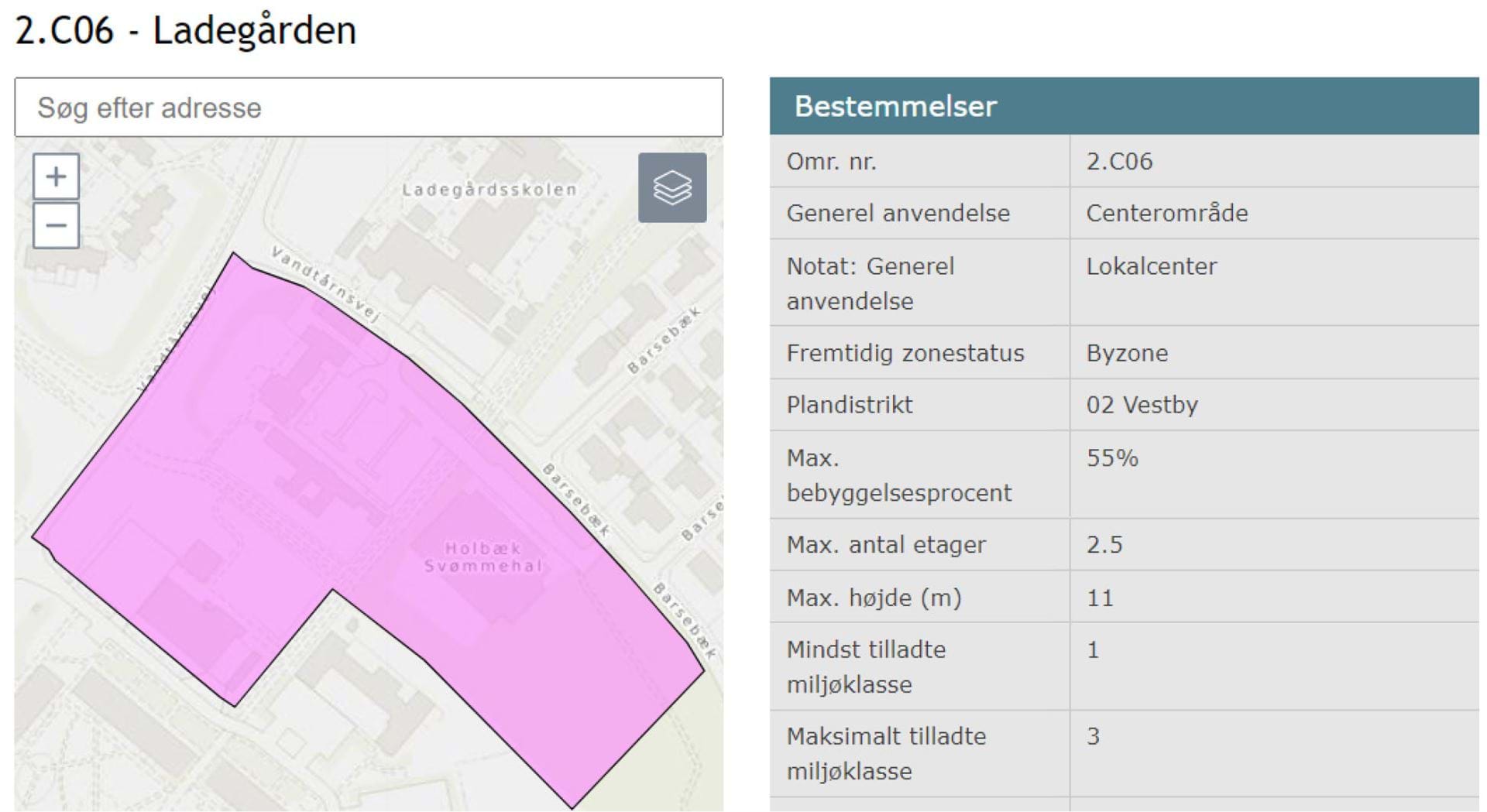Click the Maksimalt tilladte miljøklasse label

[x=886, y=753]
